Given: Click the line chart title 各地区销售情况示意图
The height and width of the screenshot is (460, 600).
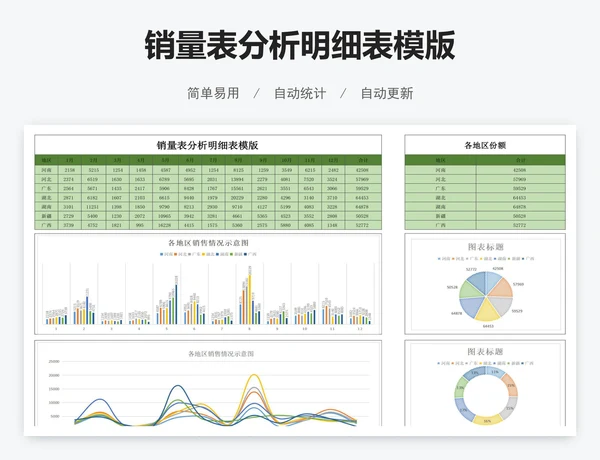Looking at the screenshot, I should coord(221,354).
